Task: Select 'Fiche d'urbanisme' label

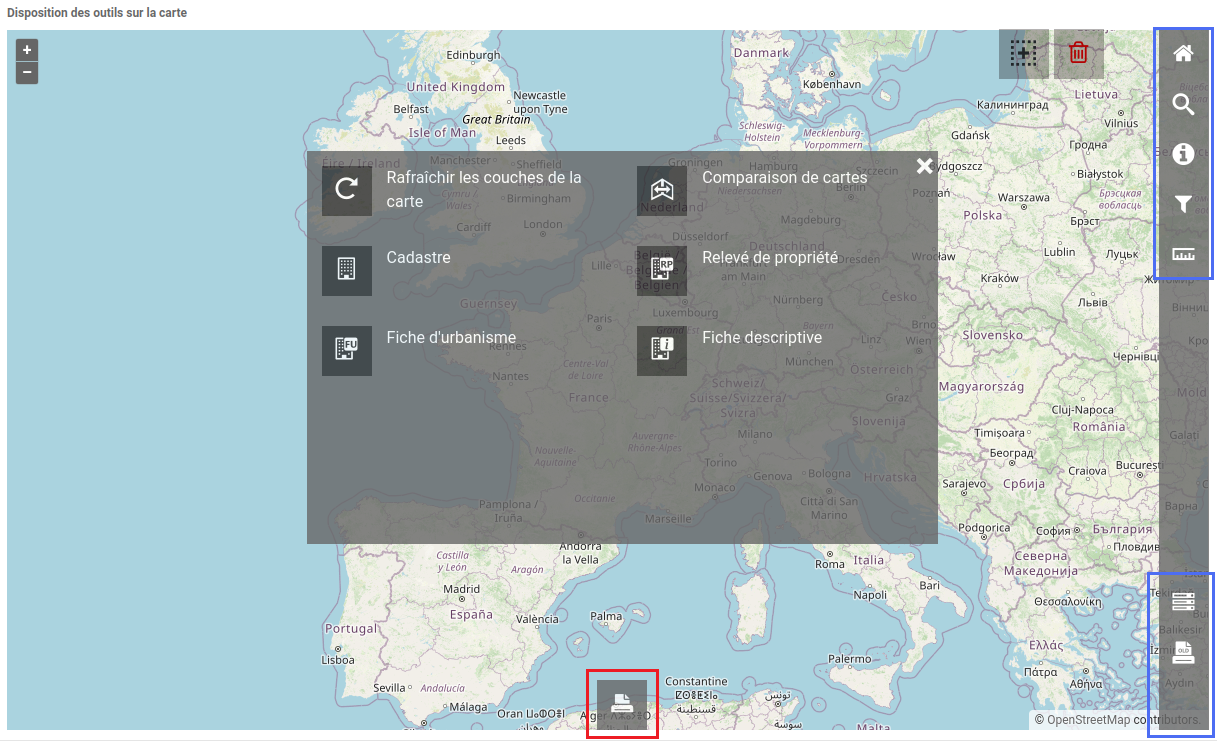Action: tap(452, 337)
